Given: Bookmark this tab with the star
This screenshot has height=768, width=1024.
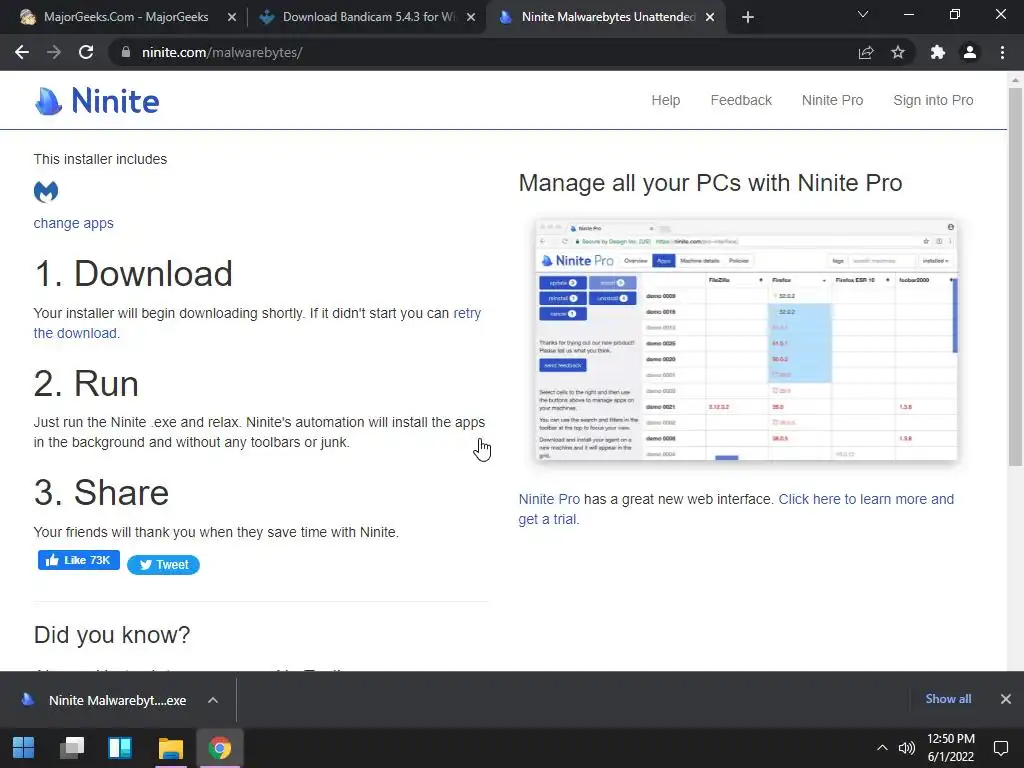Looking at the screenshot, I should [x=898, y=52].
